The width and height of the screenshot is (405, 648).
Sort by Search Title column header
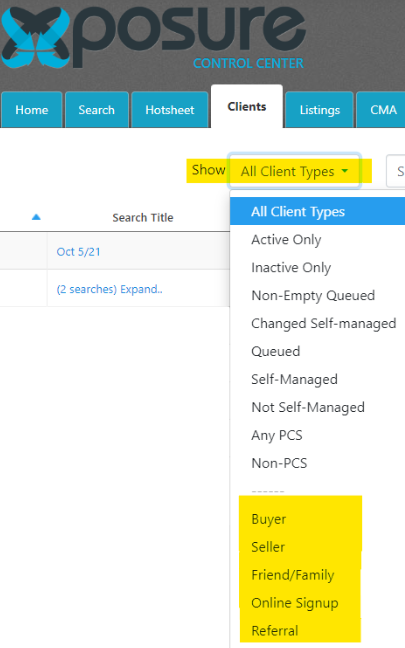[x=143, y=217]
